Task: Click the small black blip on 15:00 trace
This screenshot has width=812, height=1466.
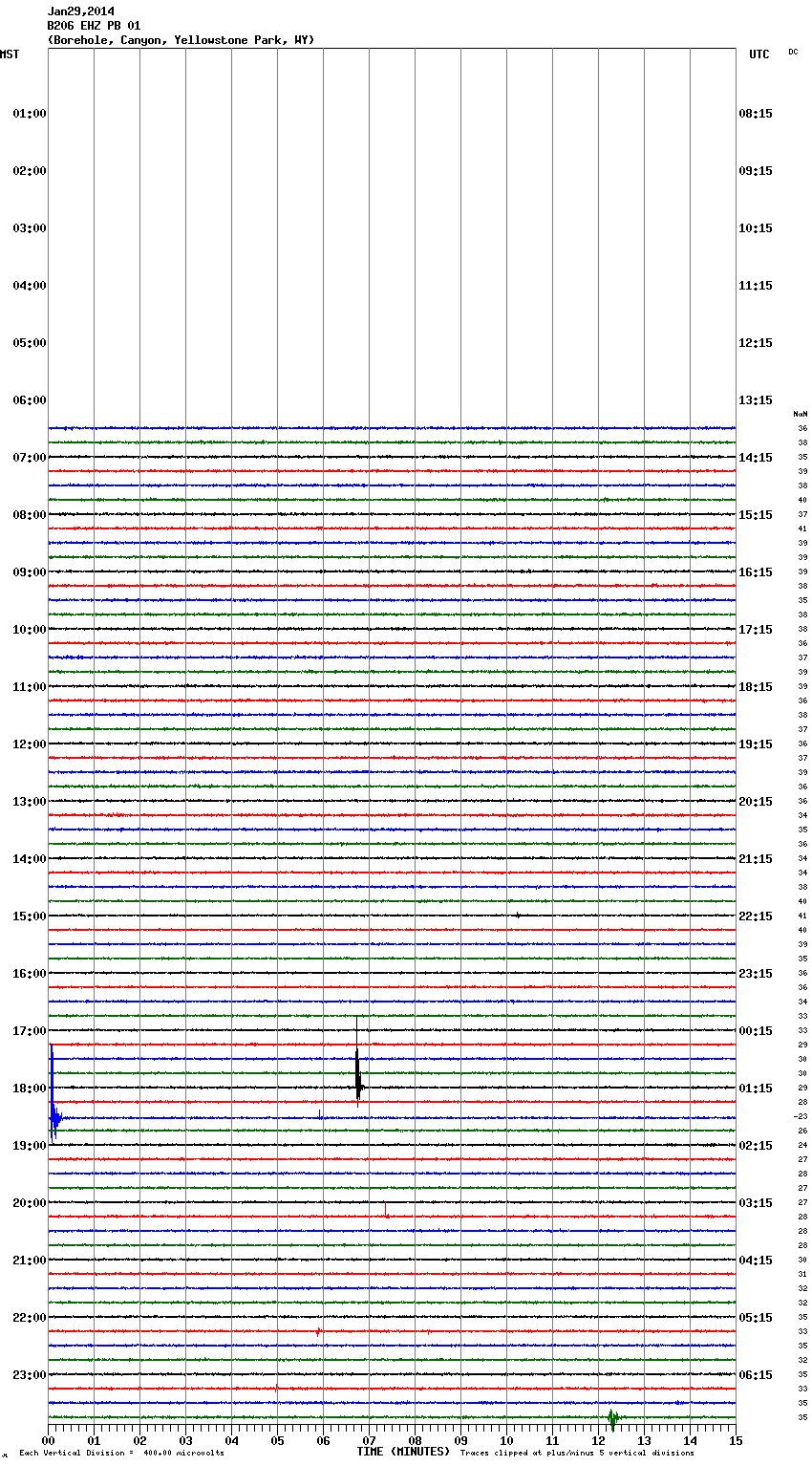Action: pos(518,916)
